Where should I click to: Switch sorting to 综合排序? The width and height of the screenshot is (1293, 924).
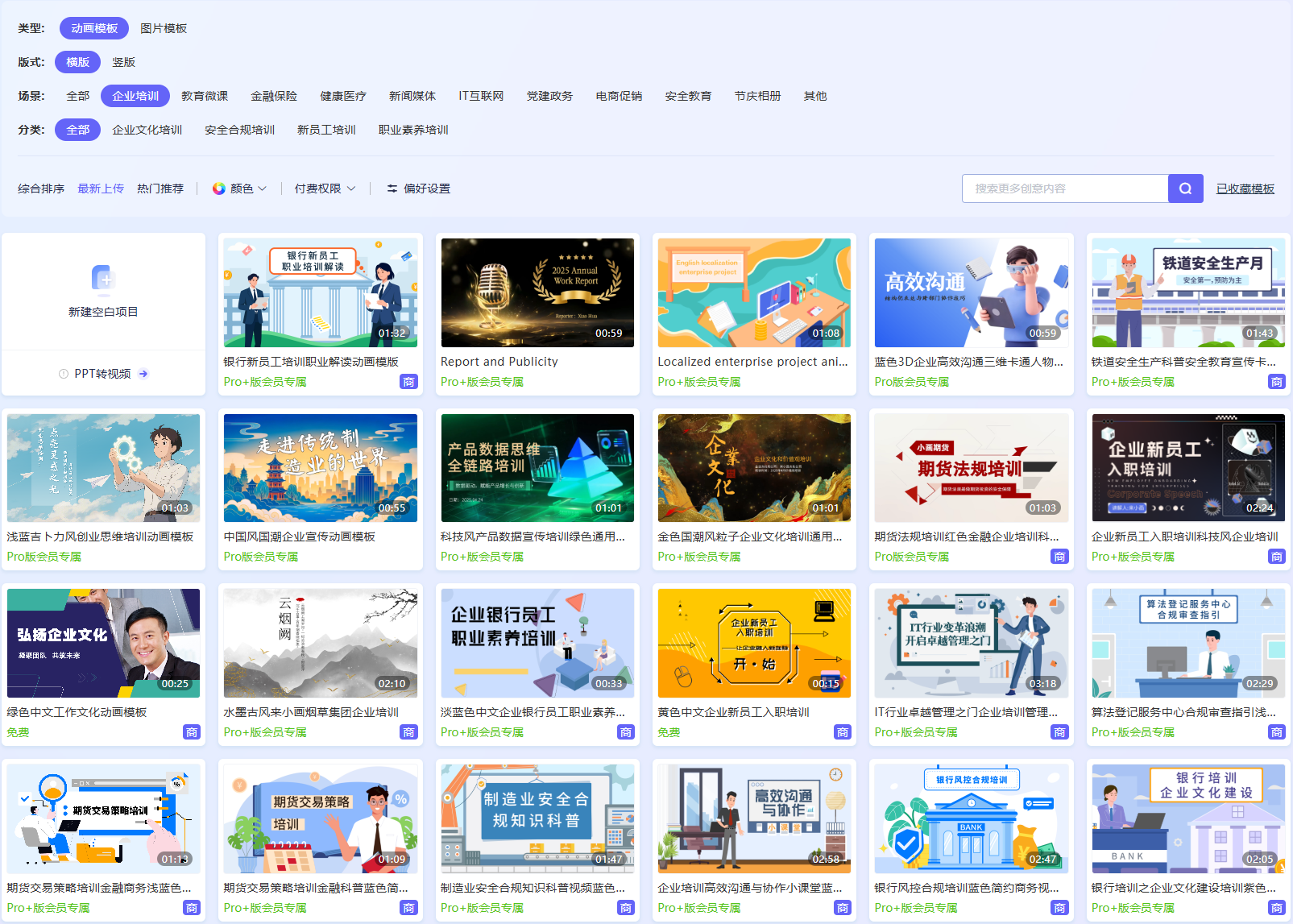pyautogui.click(x=40, y=189)
